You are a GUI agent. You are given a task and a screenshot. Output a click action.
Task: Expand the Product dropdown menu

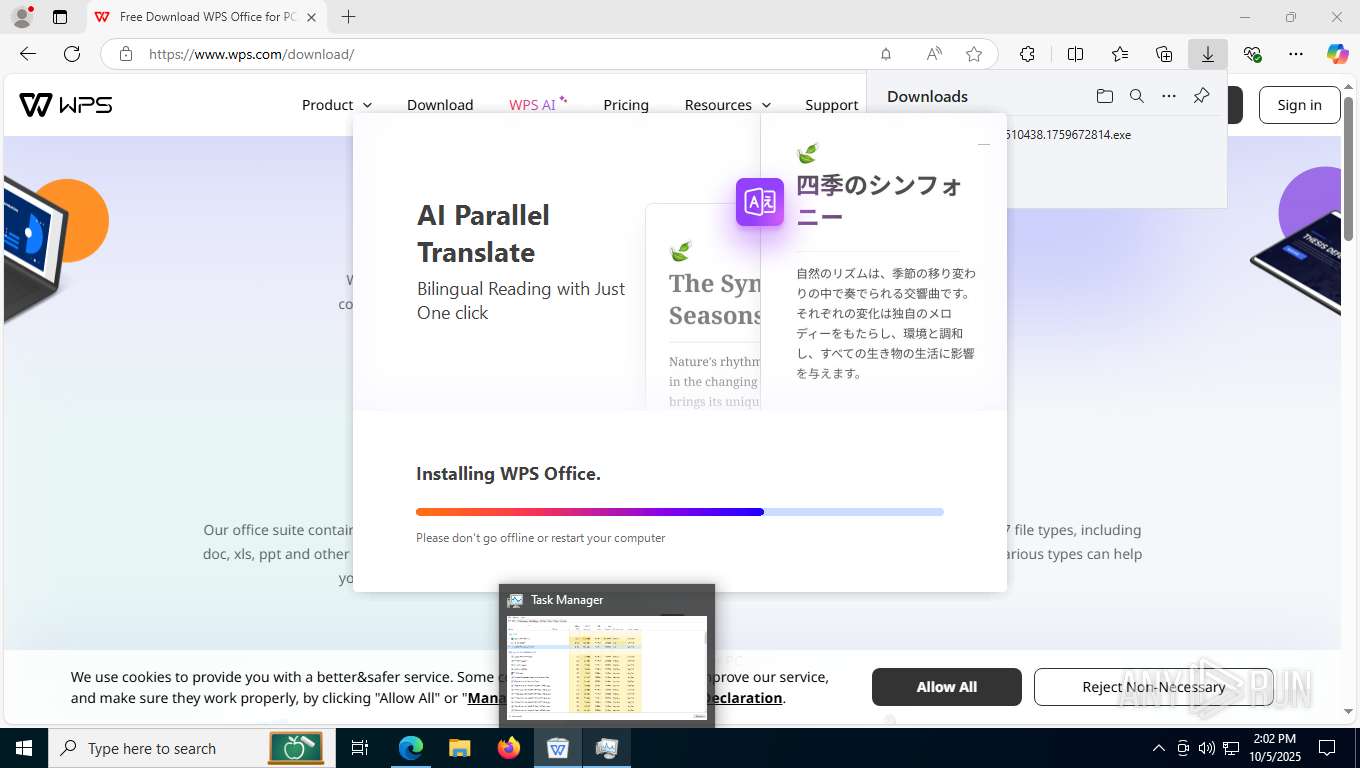[337, 105]
